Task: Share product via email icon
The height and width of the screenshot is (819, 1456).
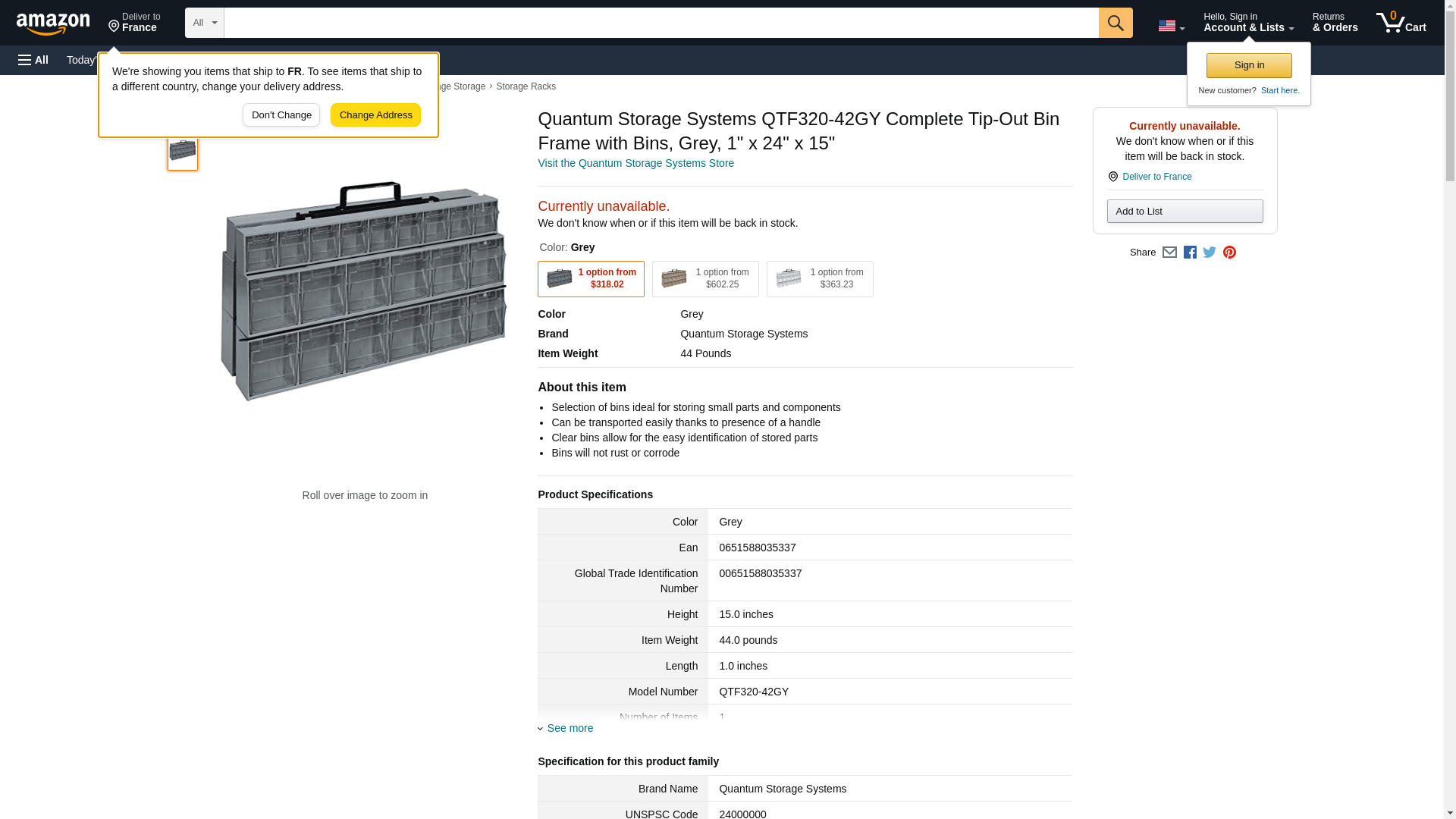Action: [x=1169, y=253]
